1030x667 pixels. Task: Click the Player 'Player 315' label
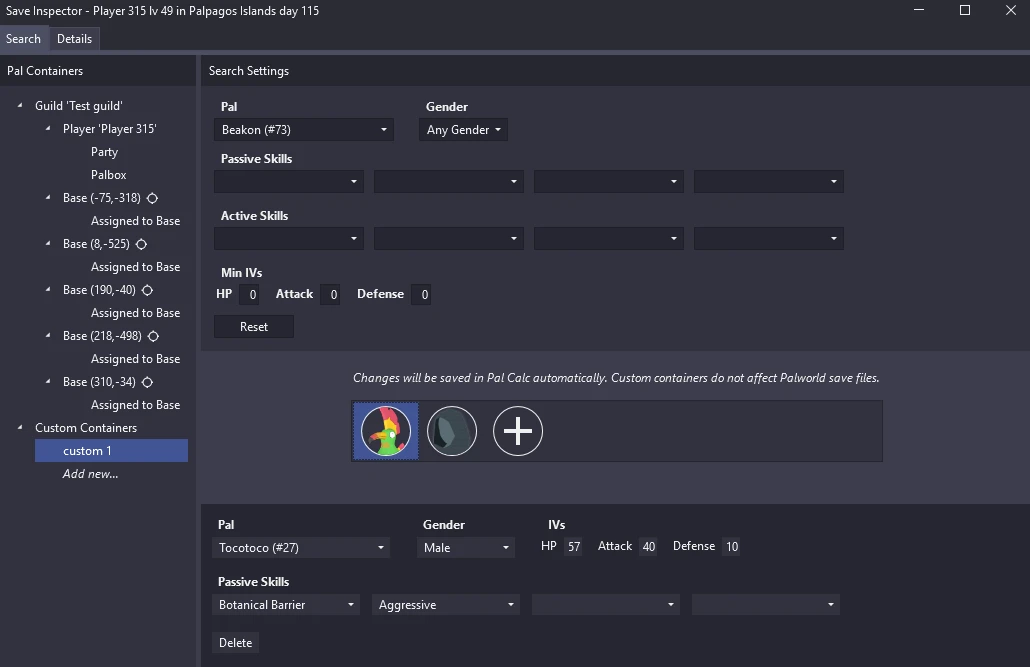pyautogui.click(x=110, y=129)
